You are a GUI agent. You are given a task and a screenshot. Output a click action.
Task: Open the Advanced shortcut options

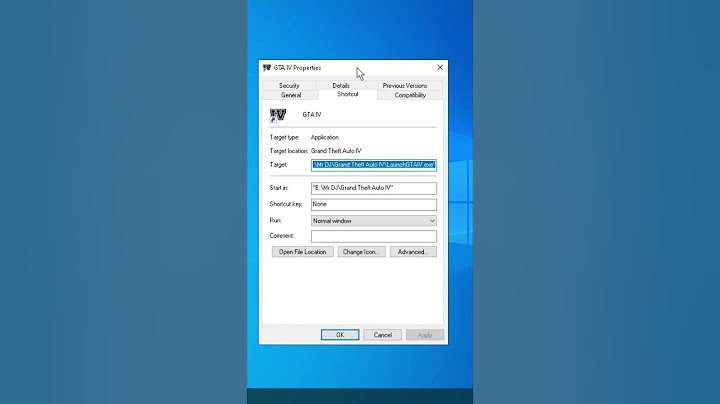(413, 252)
